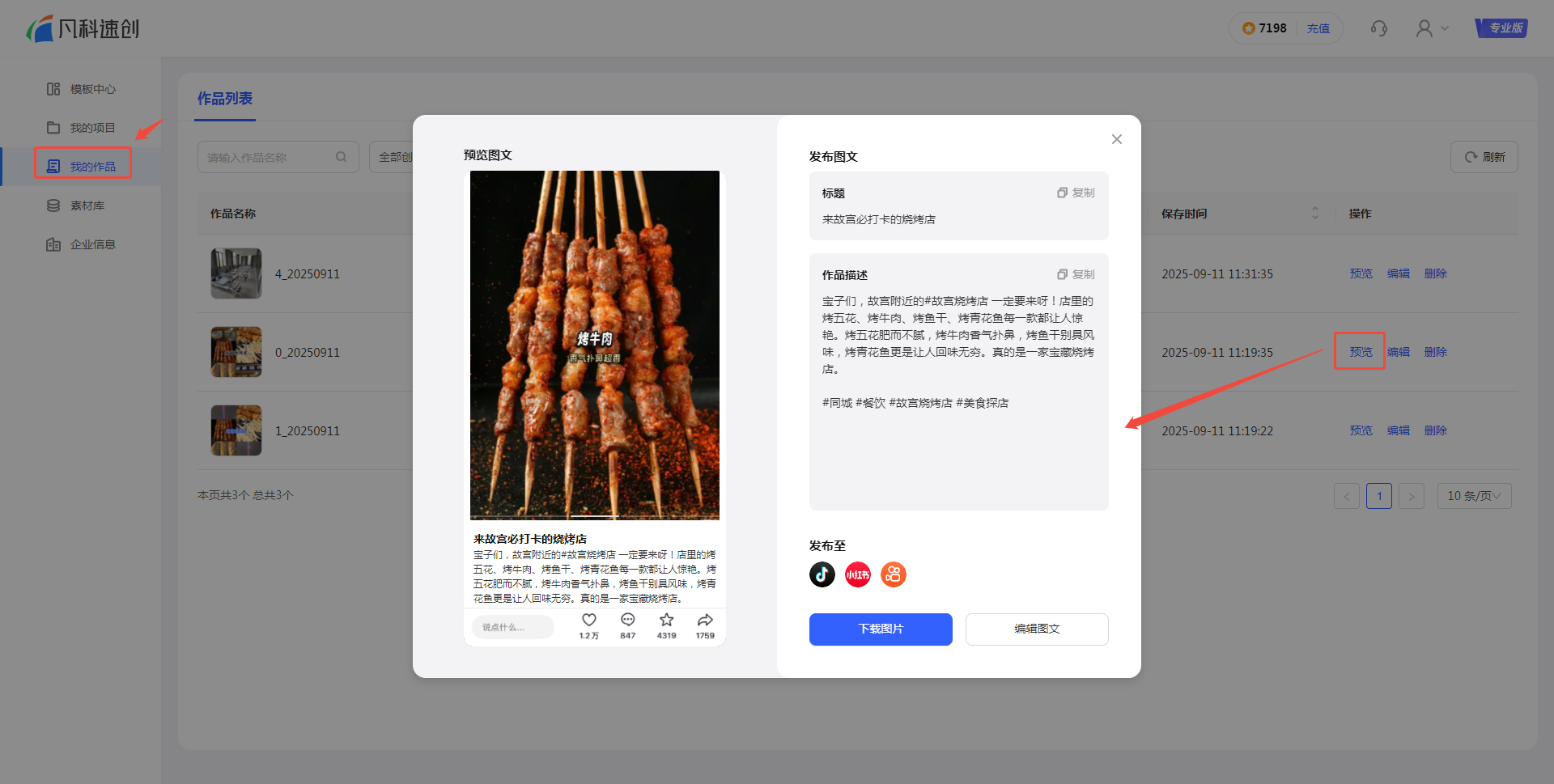This screenshot has width=1554, height=784.
Task: Open 企业信息 in the sidebar
Action: point(81,244)
